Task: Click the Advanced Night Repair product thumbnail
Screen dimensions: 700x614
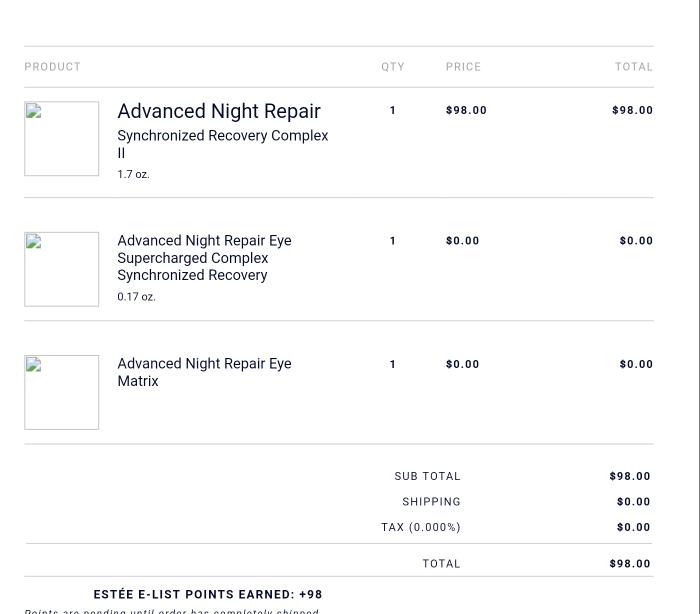Action: [61, 138]
